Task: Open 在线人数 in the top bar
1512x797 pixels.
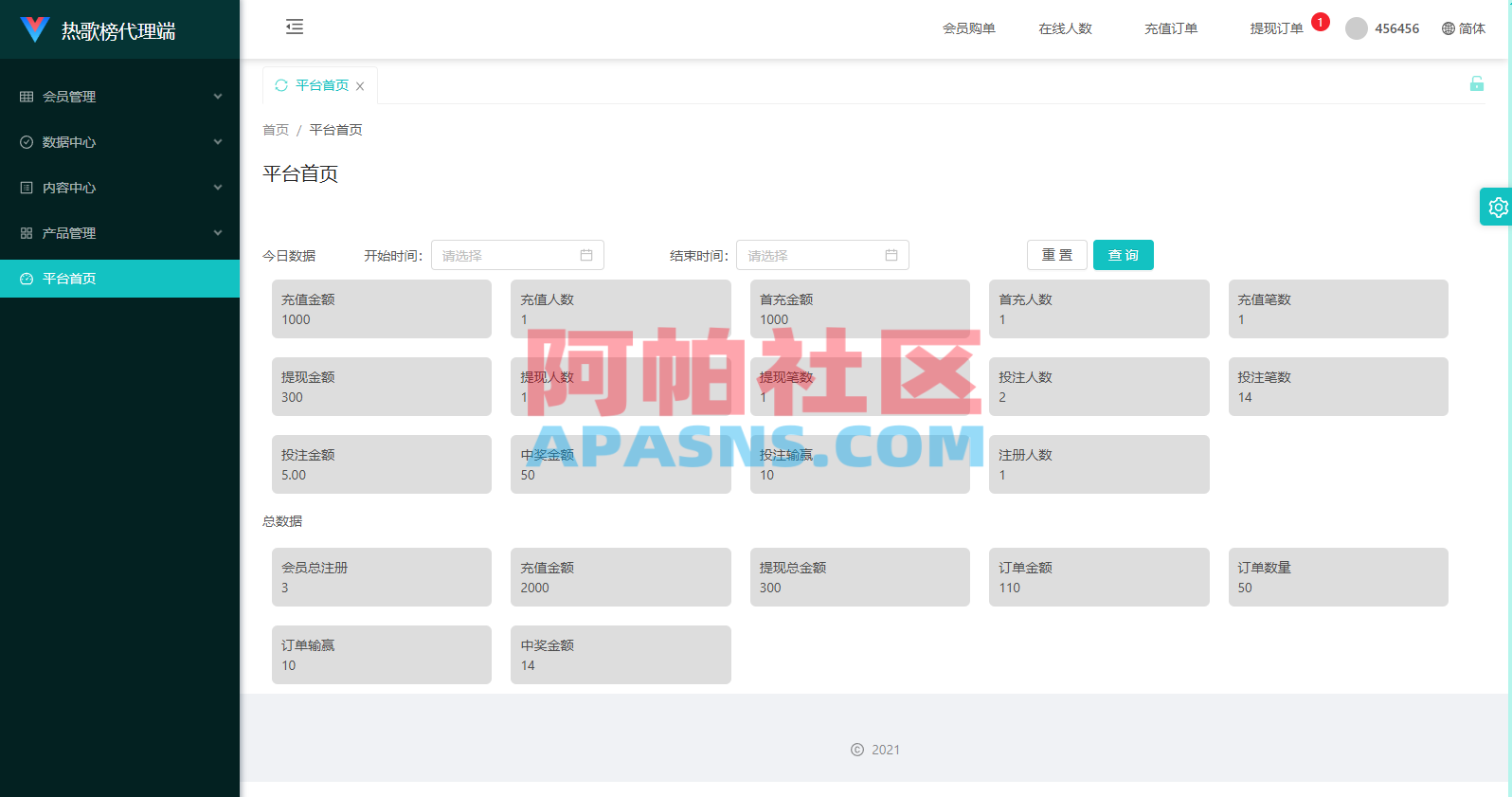Action: click(1065, 28)
